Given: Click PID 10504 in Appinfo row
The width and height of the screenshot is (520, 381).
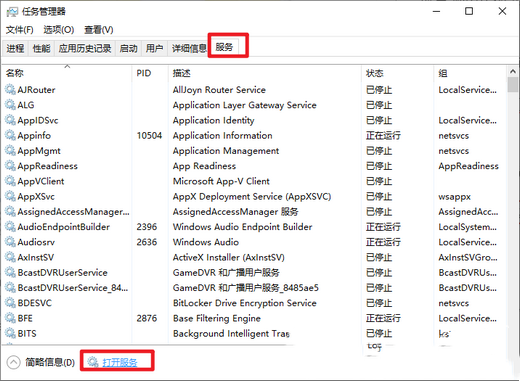Looking at the screenshot, I should click(149, 136).
